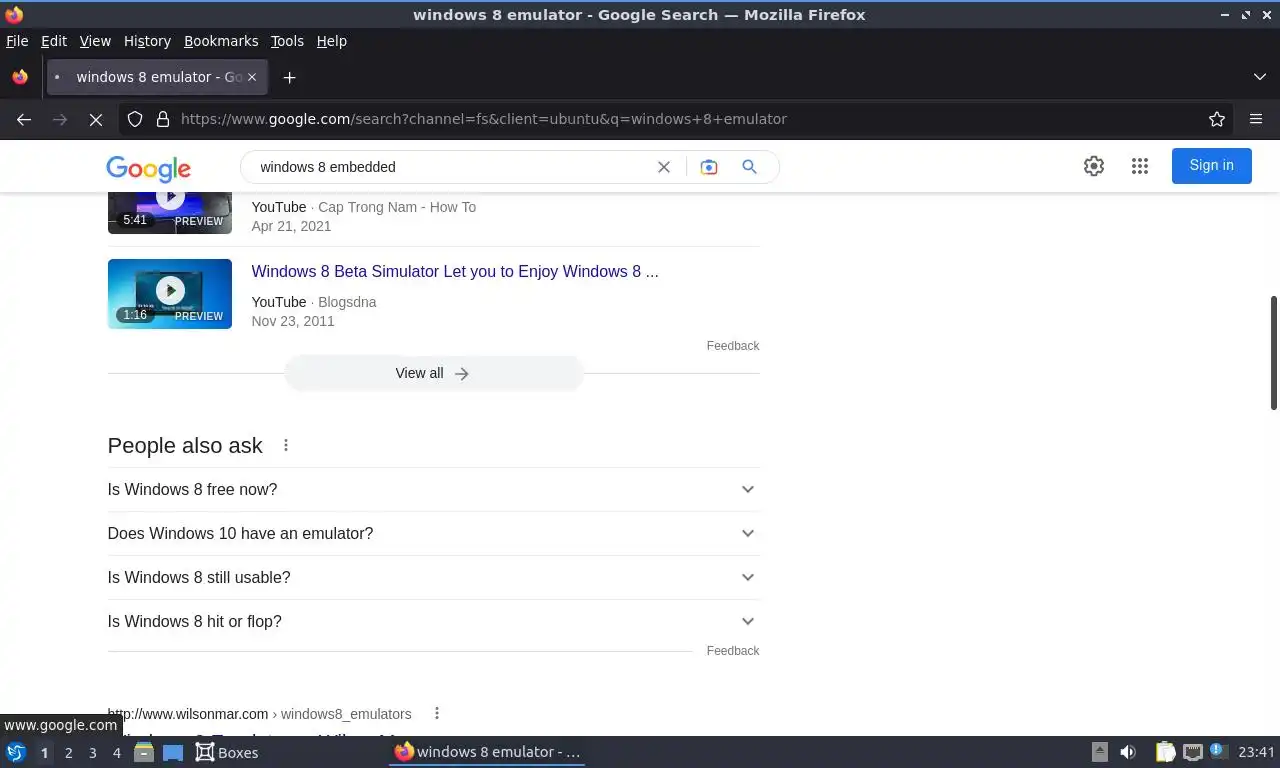Viewport: 1280px width, 768px height.
Task: Search by image camera icon
Action: tap(709, 167)
